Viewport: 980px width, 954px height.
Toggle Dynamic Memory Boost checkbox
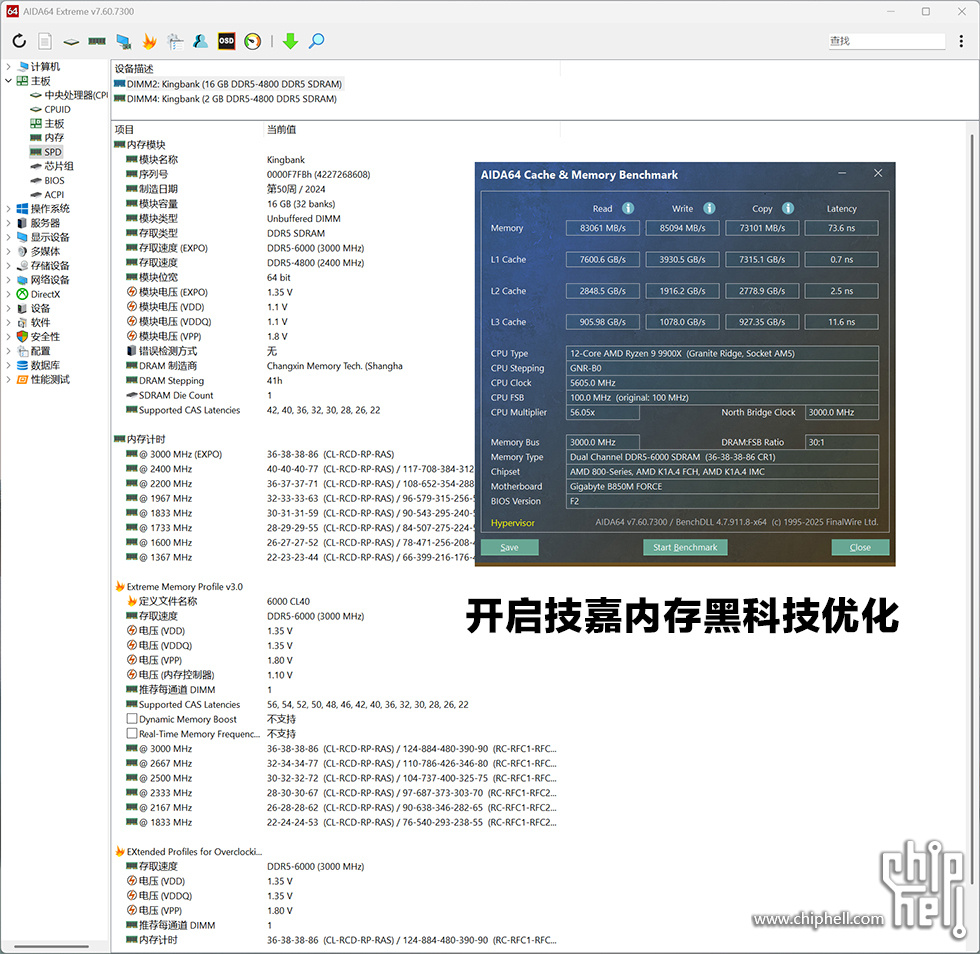[x=132, y=719]
